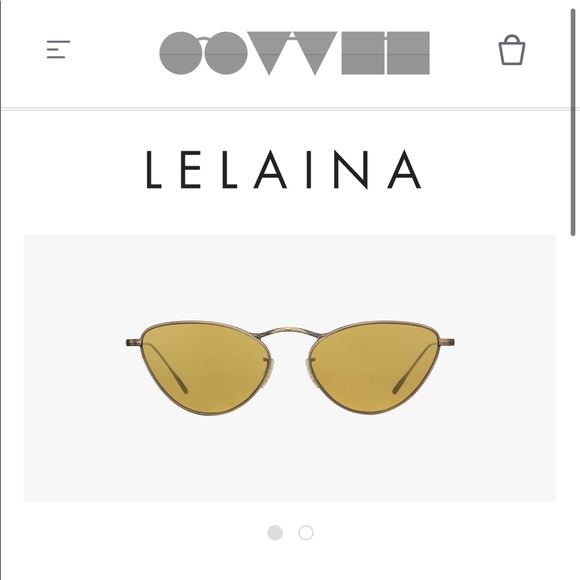Click the twin triangle shapes in the logo
This screenshot has height=580, width=580.
point(292,53)
